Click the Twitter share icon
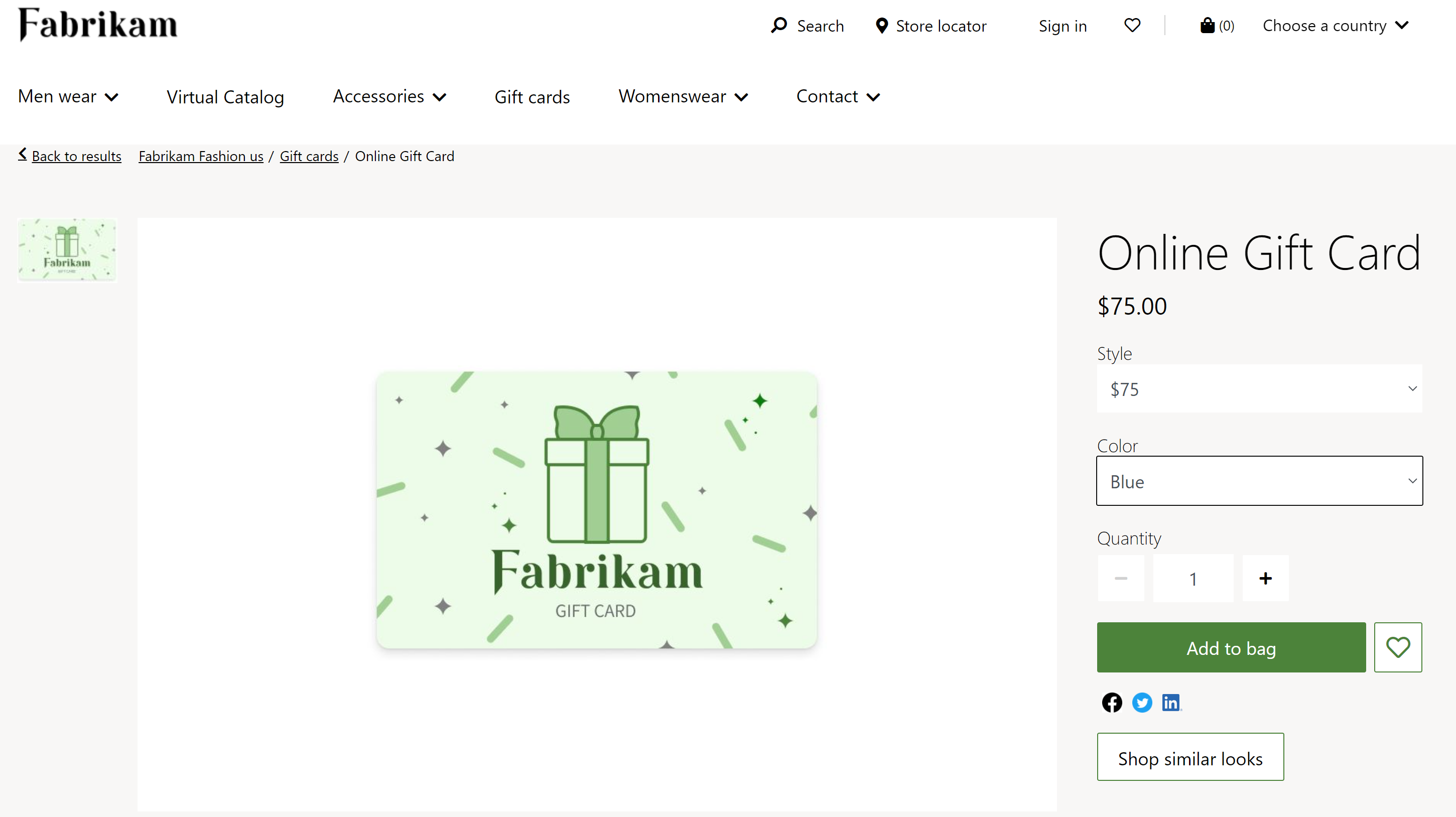This screenshot has height=817, width=1456. [x=1141, y=702]
